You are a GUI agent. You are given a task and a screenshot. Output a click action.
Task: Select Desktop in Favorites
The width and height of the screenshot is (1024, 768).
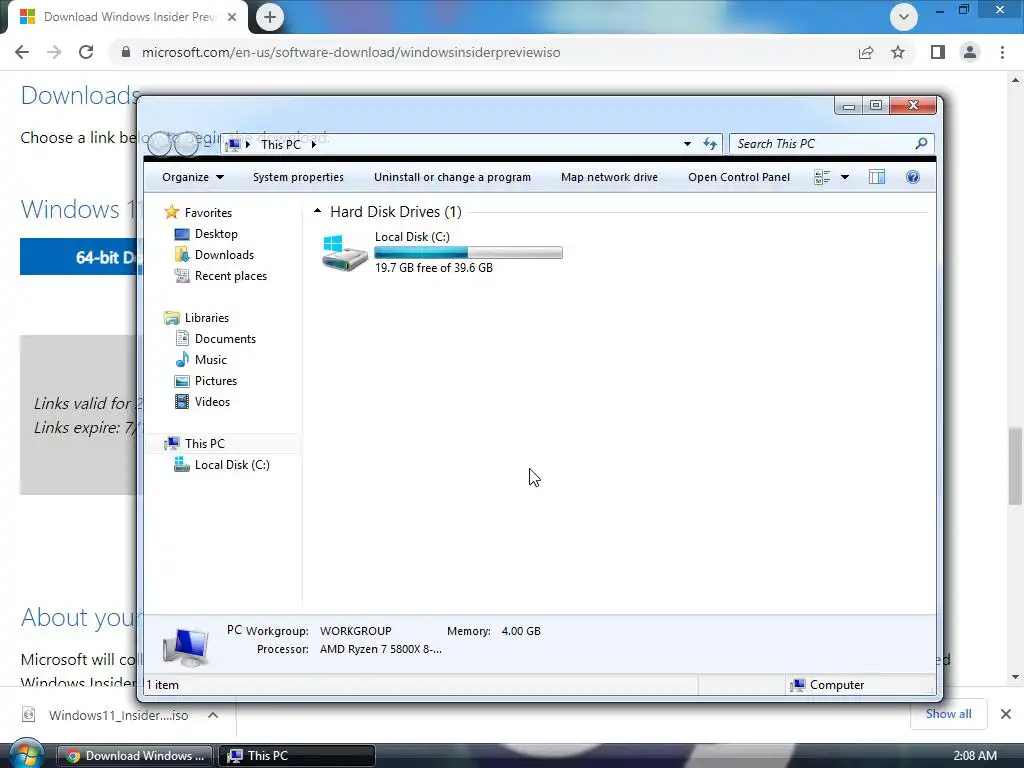216,234
